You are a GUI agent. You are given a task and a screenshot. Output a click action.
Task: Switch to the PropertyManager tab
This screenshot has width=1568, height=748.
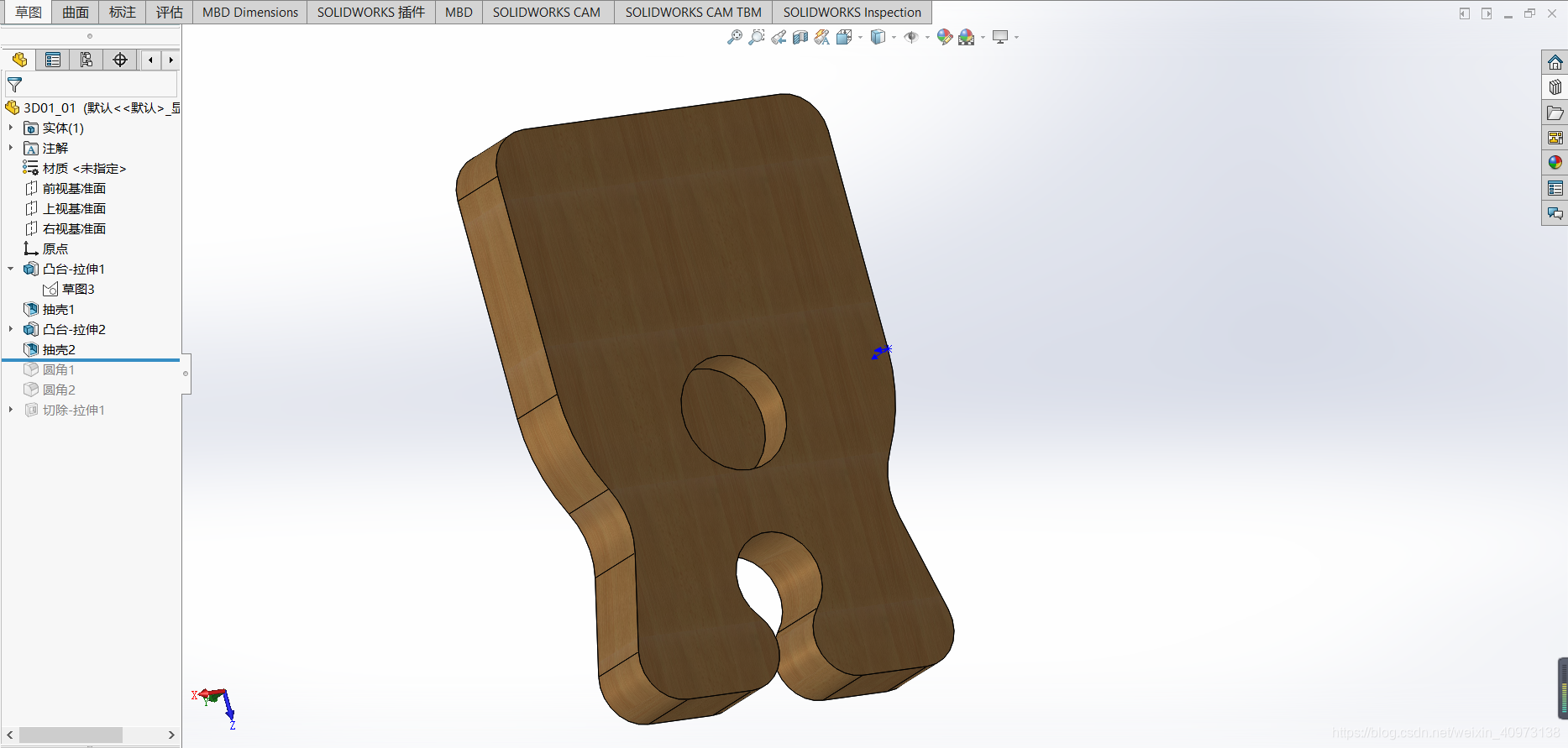click(x=53, y=60)
